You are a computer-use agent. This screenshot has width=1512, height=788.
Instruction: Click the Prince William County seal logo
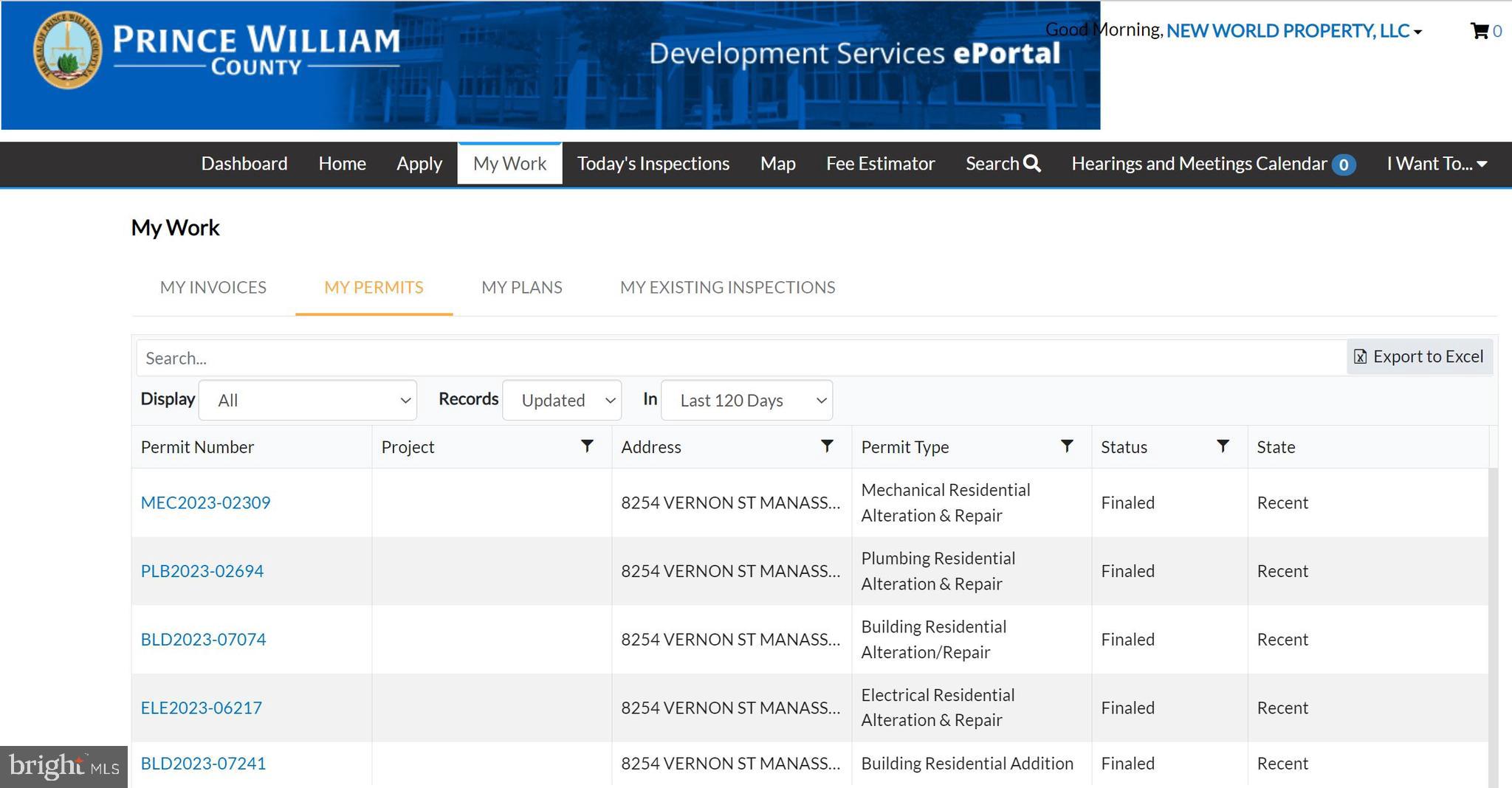[x=68, y=50]
